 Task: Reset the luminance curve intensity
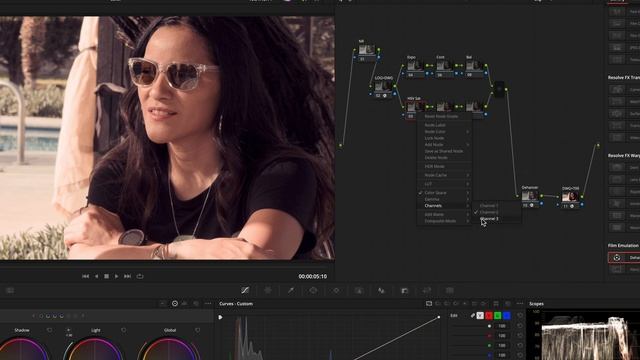(520, 326)
